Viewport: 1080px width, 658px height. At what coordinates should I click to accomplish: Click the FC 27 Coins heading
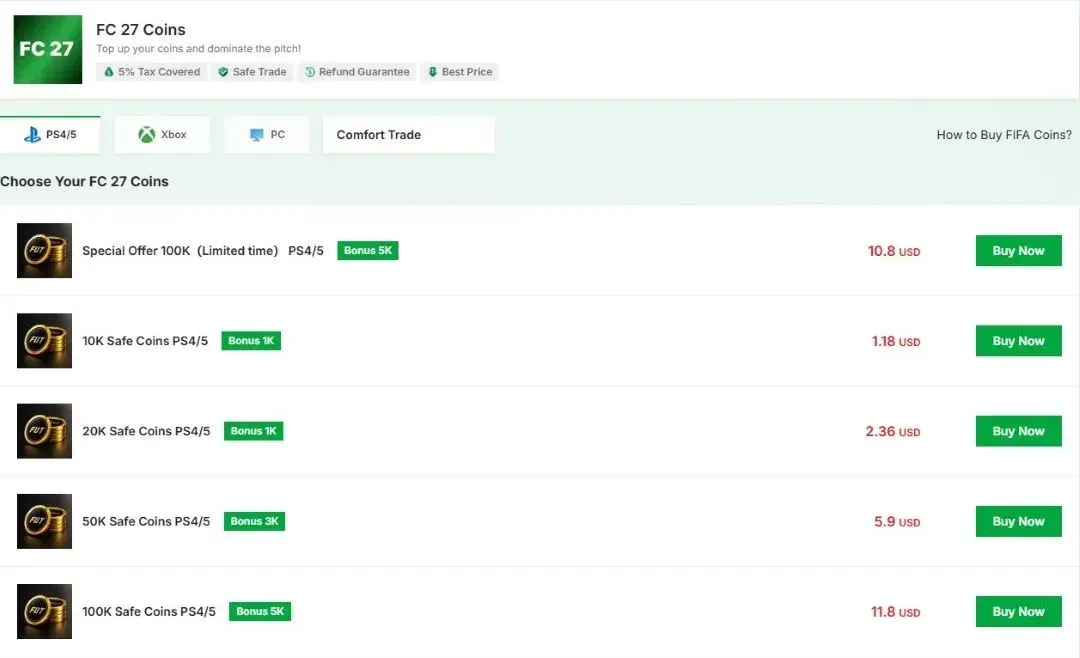click(141, 30)
